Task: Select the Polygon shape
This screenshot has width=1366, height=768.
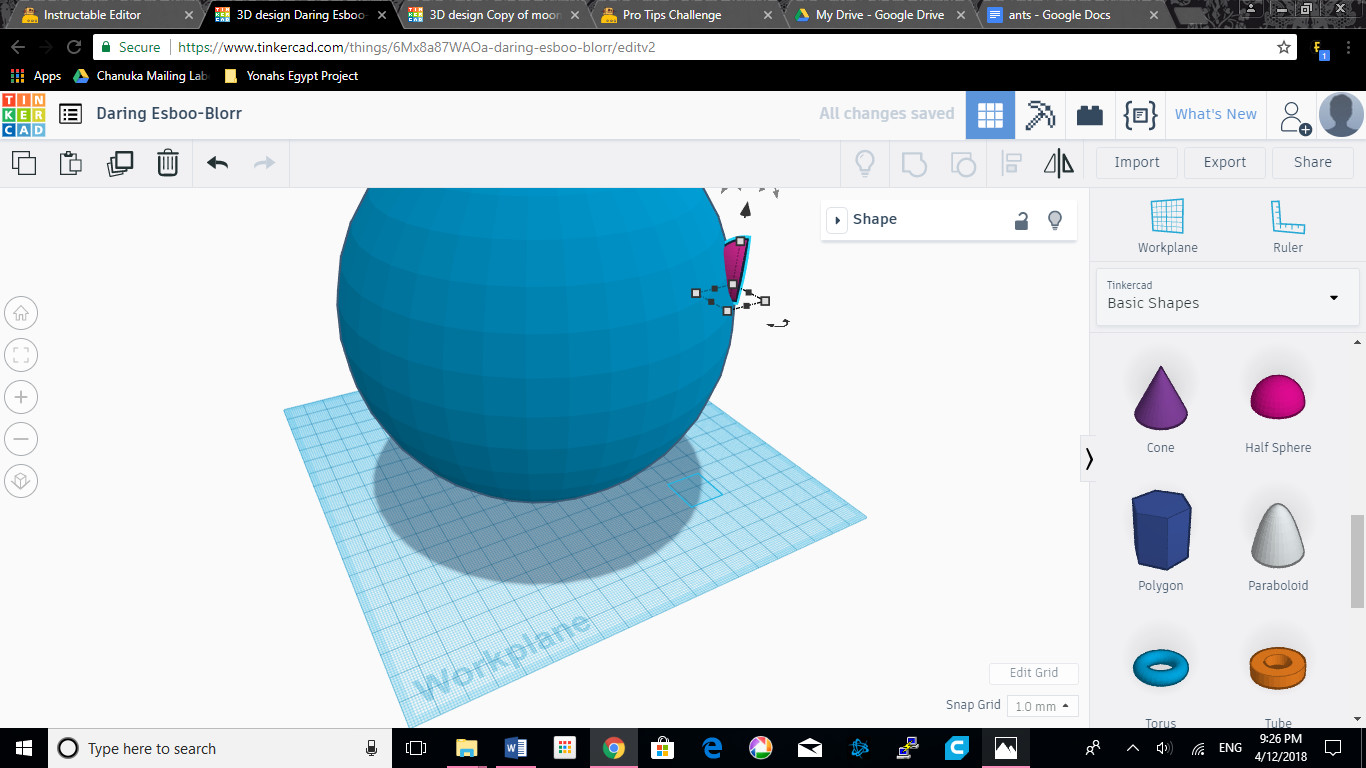Action: pos(1161,541)
